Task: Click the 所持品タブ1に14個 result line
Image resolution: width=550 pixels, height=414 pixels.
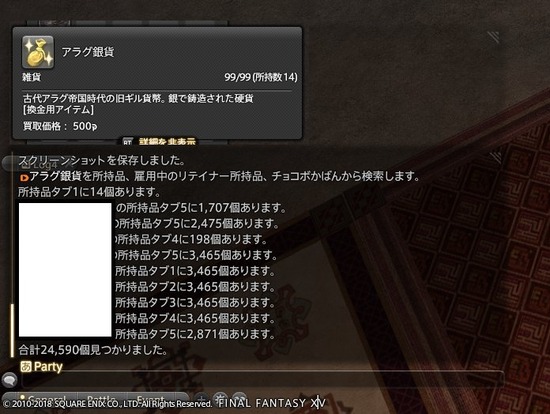Action: click(x=89, y=192)
